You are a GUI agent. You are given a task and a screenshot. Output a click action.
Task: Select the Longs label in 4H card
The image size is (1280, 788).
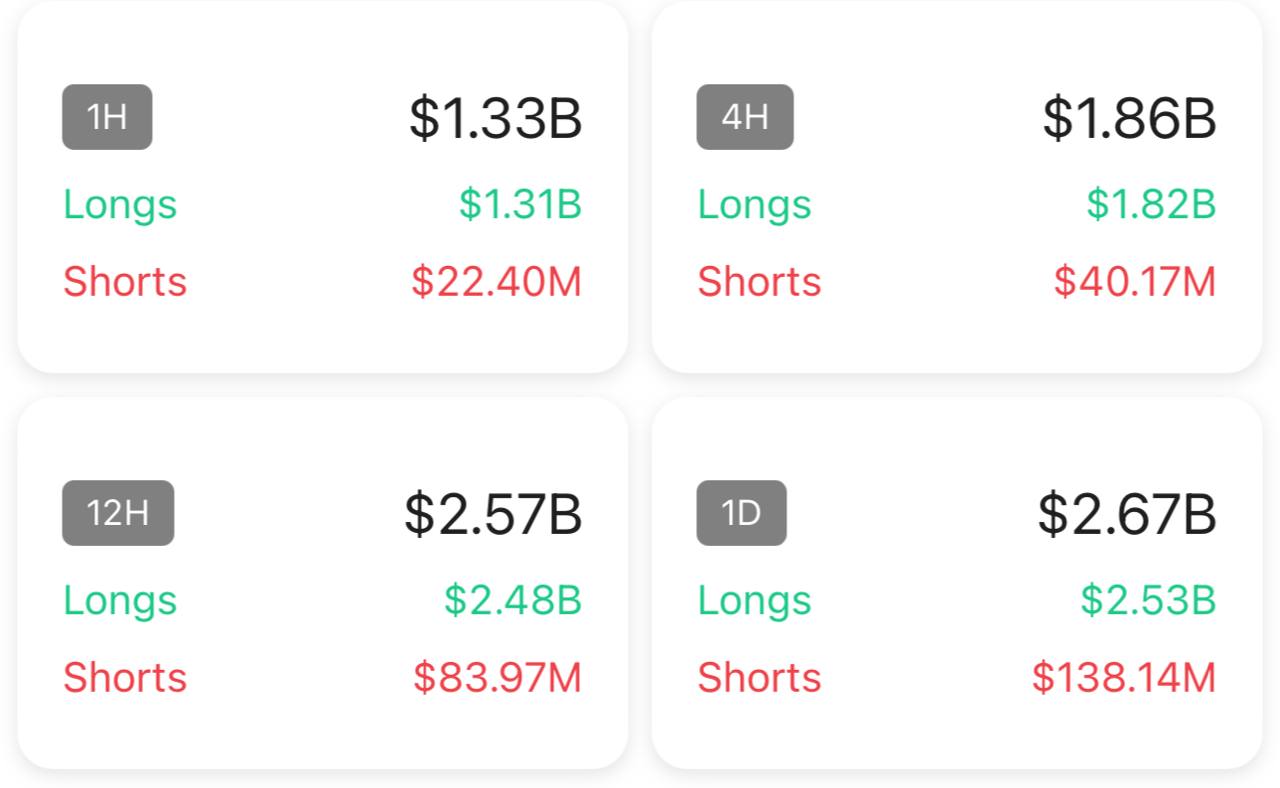[x=754, y=205]
